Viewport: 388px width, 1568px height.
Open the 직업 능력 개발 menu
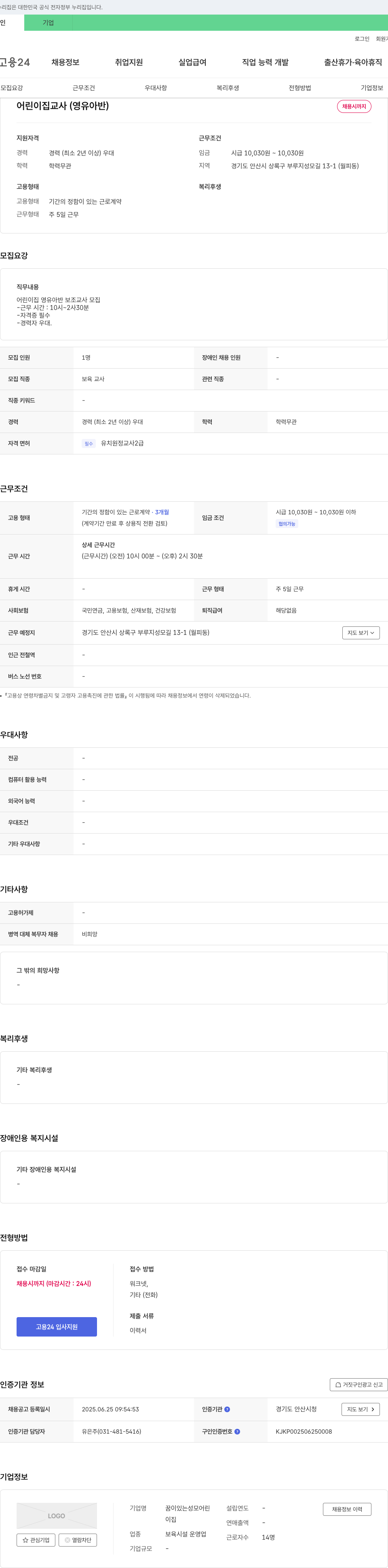click(265, 62)
